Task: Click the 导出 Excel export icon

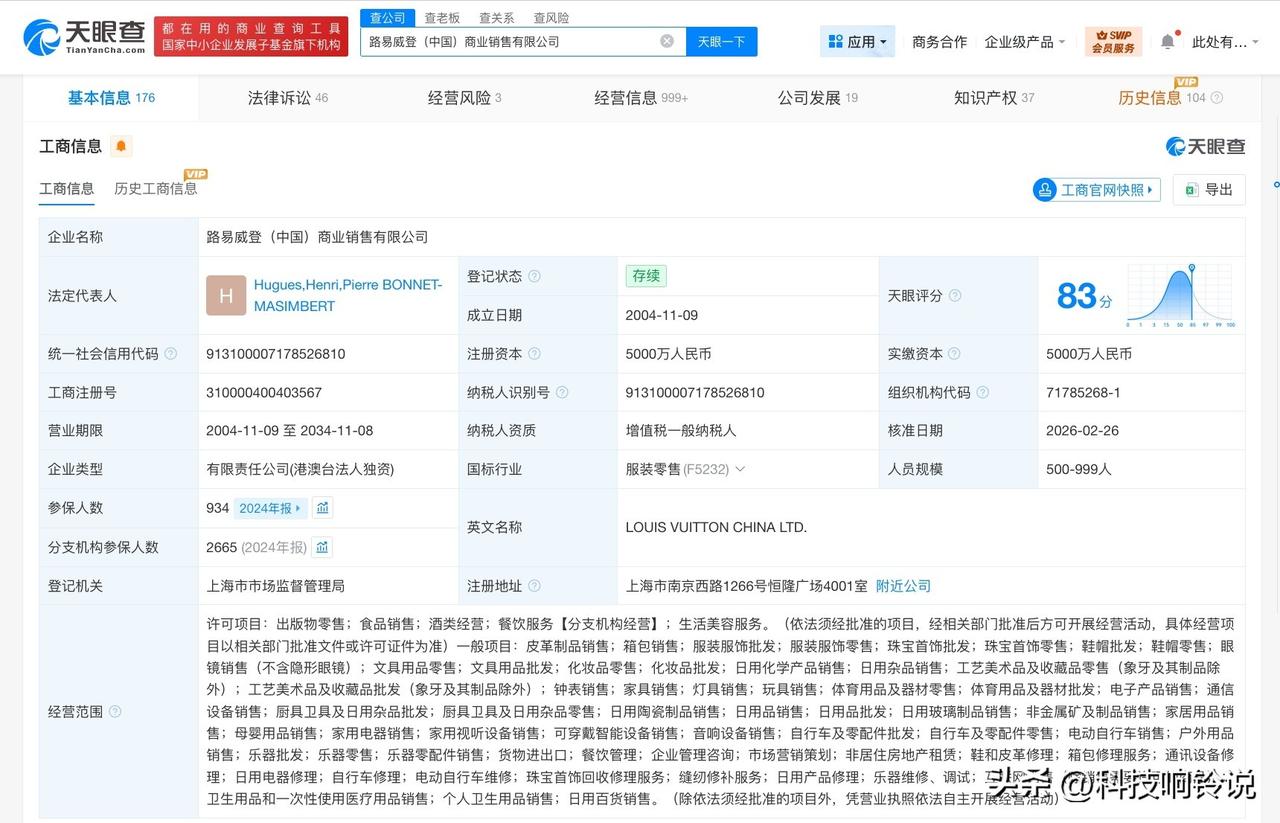Action: [x=1192, y=190]
